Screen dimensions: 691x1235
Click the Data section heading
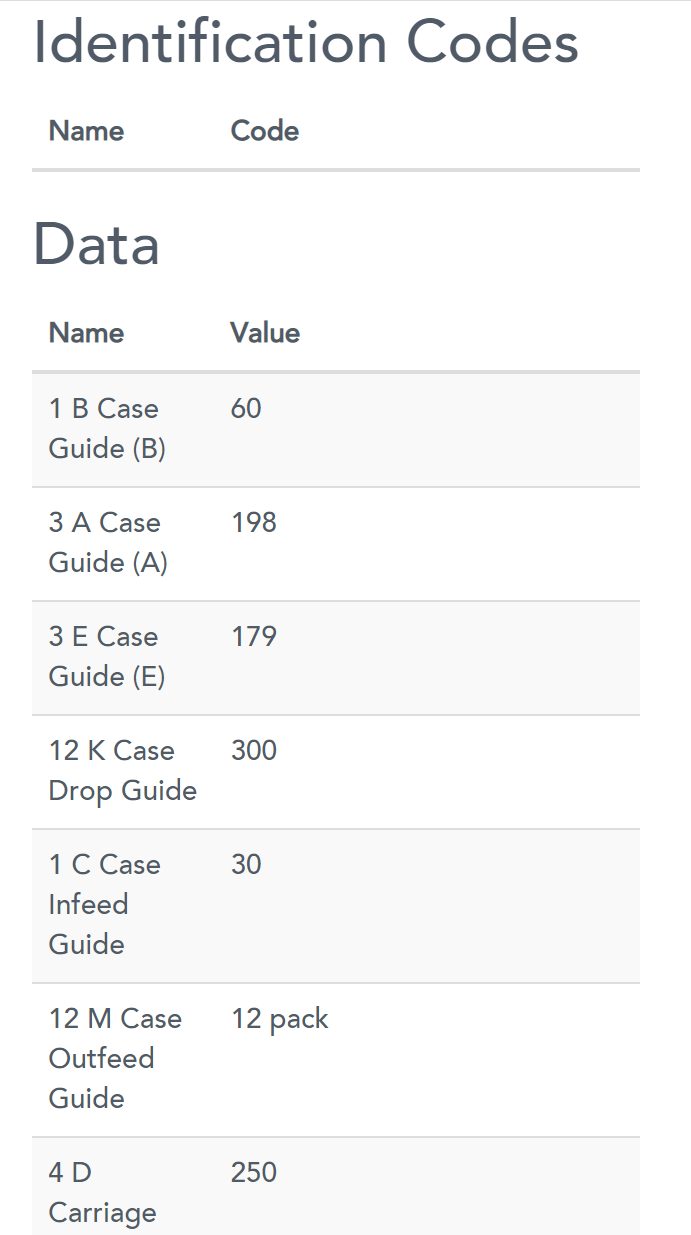(96, 244)
